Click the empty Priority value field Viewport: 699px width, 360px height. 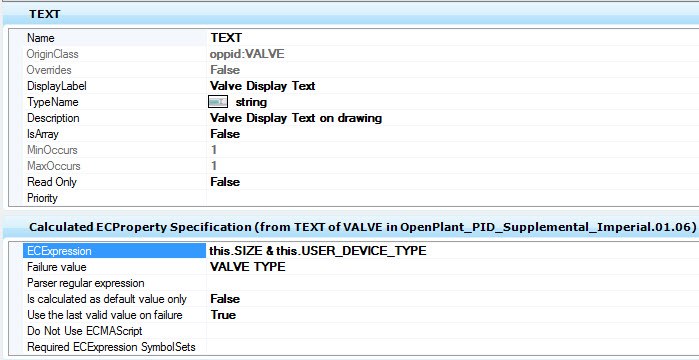[x=452, y=198]
